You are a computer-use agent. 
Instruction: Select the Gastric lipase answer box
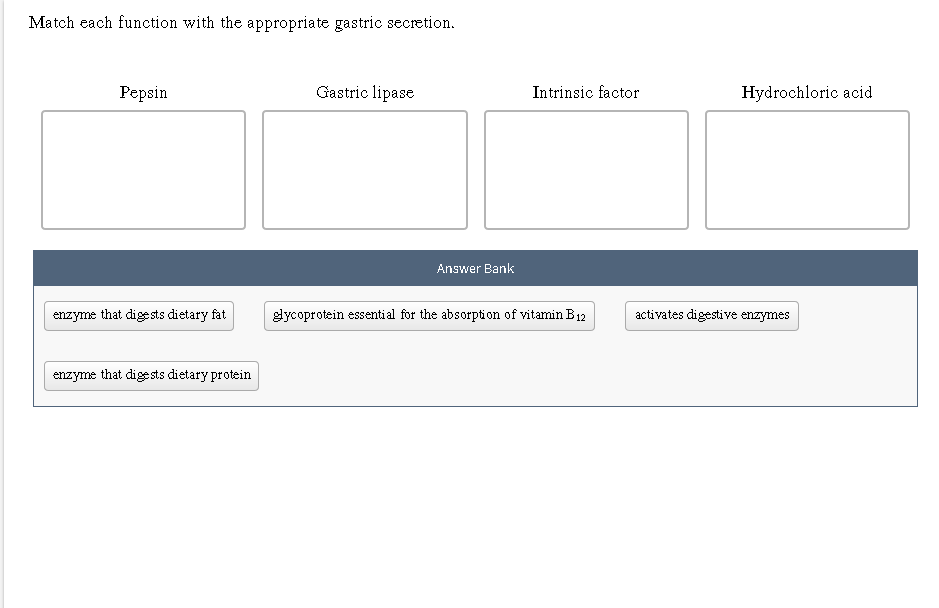pyautogui.click(x=364, y=170)
